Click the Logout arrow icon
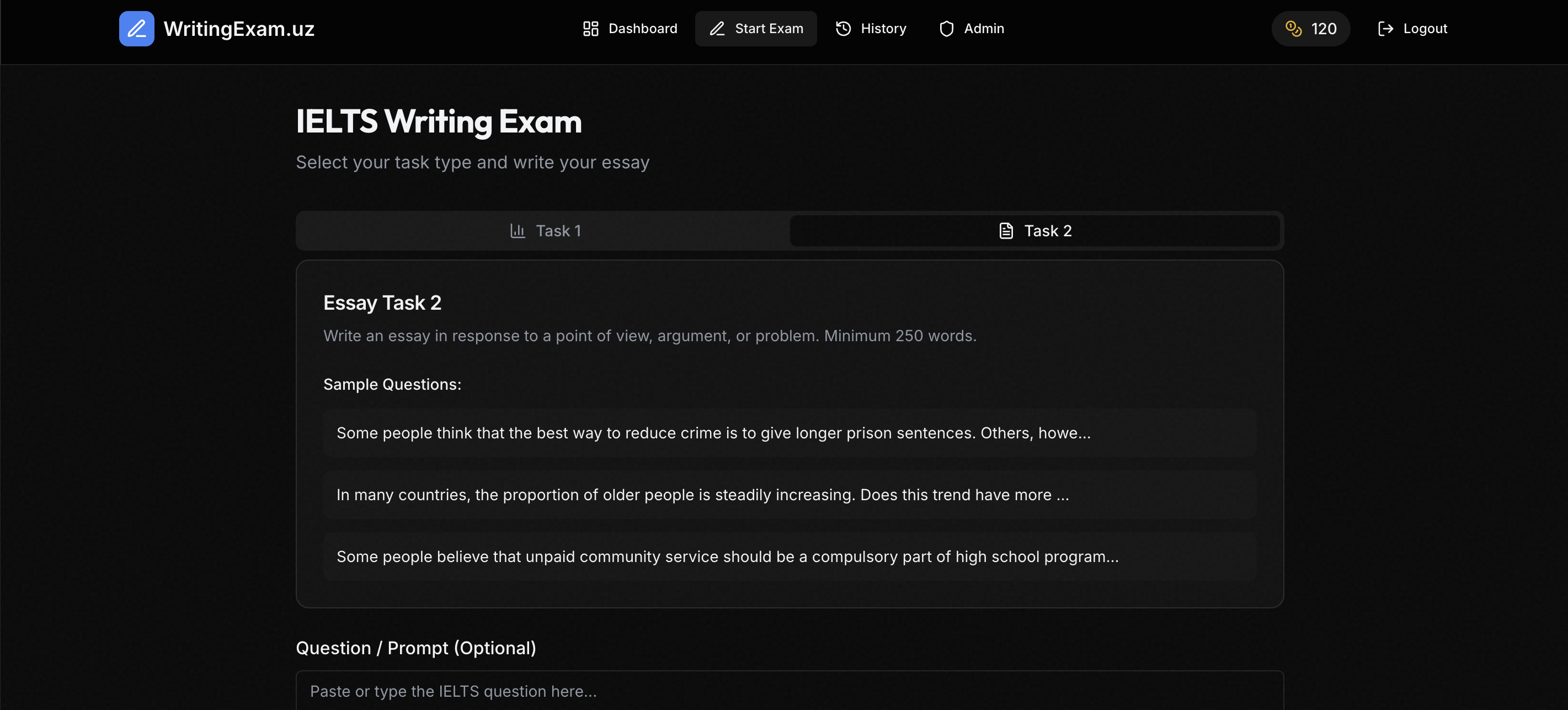The width and height of the screenshot is (1568, 710). pyautogui.click(x=1385, y=28)
